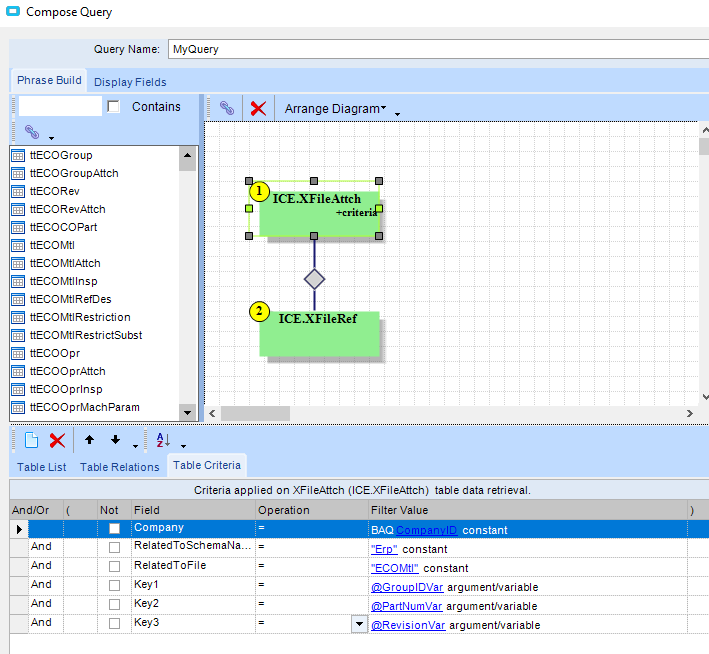Toggle Not checkbox for Key2 row
The height and width of the screenshot is (654, 709).
[x=114, y=604]
